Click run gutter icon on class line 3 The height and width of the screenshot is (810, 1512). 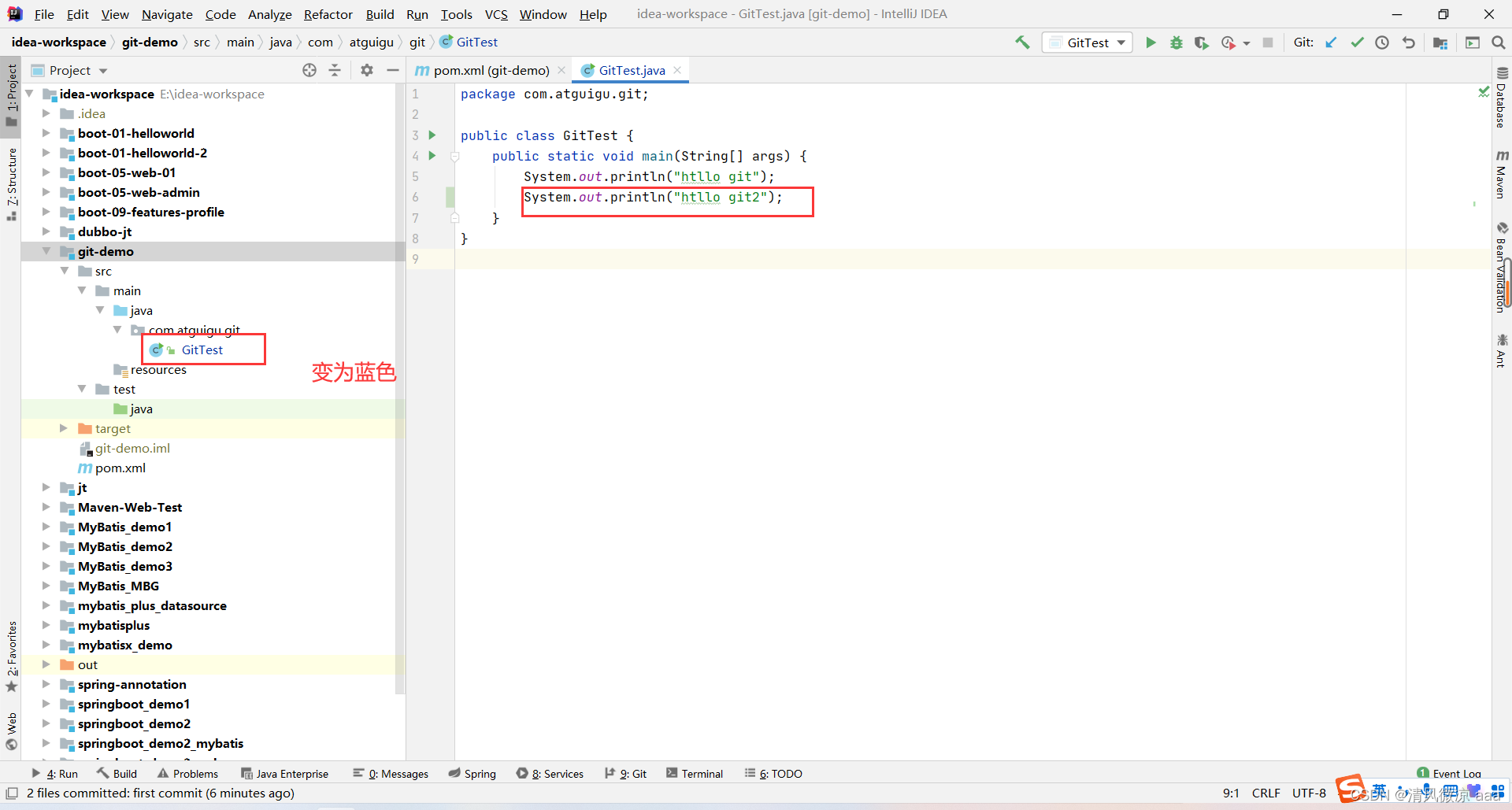tap(432, 135)
